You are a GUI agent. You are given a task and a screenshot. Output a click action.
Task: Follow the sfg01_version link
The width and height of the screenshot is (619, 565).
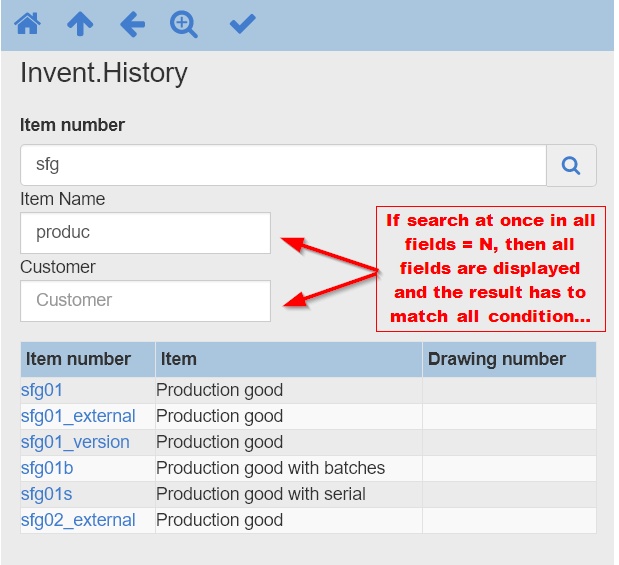tap(75, 442)
